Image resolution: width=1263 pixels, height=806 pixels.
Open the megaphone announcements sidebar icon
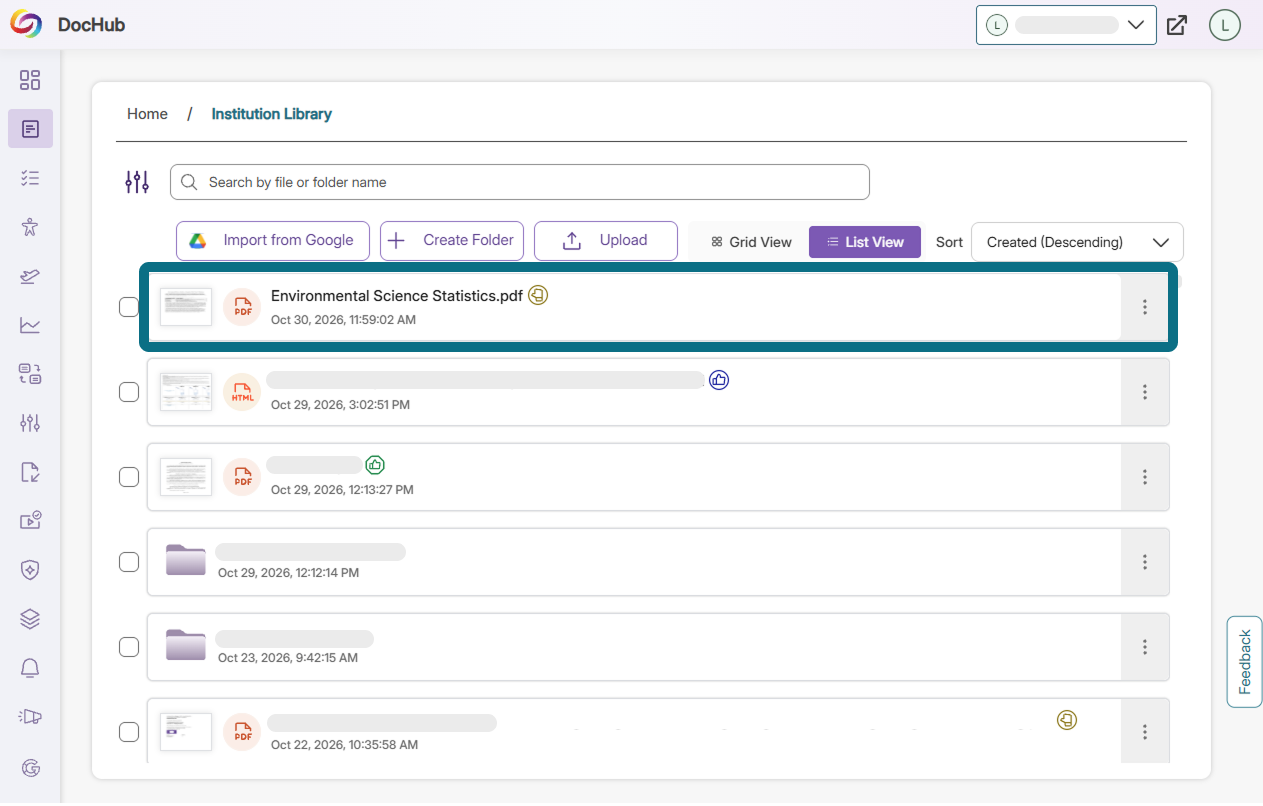click(x=30, y=717)
